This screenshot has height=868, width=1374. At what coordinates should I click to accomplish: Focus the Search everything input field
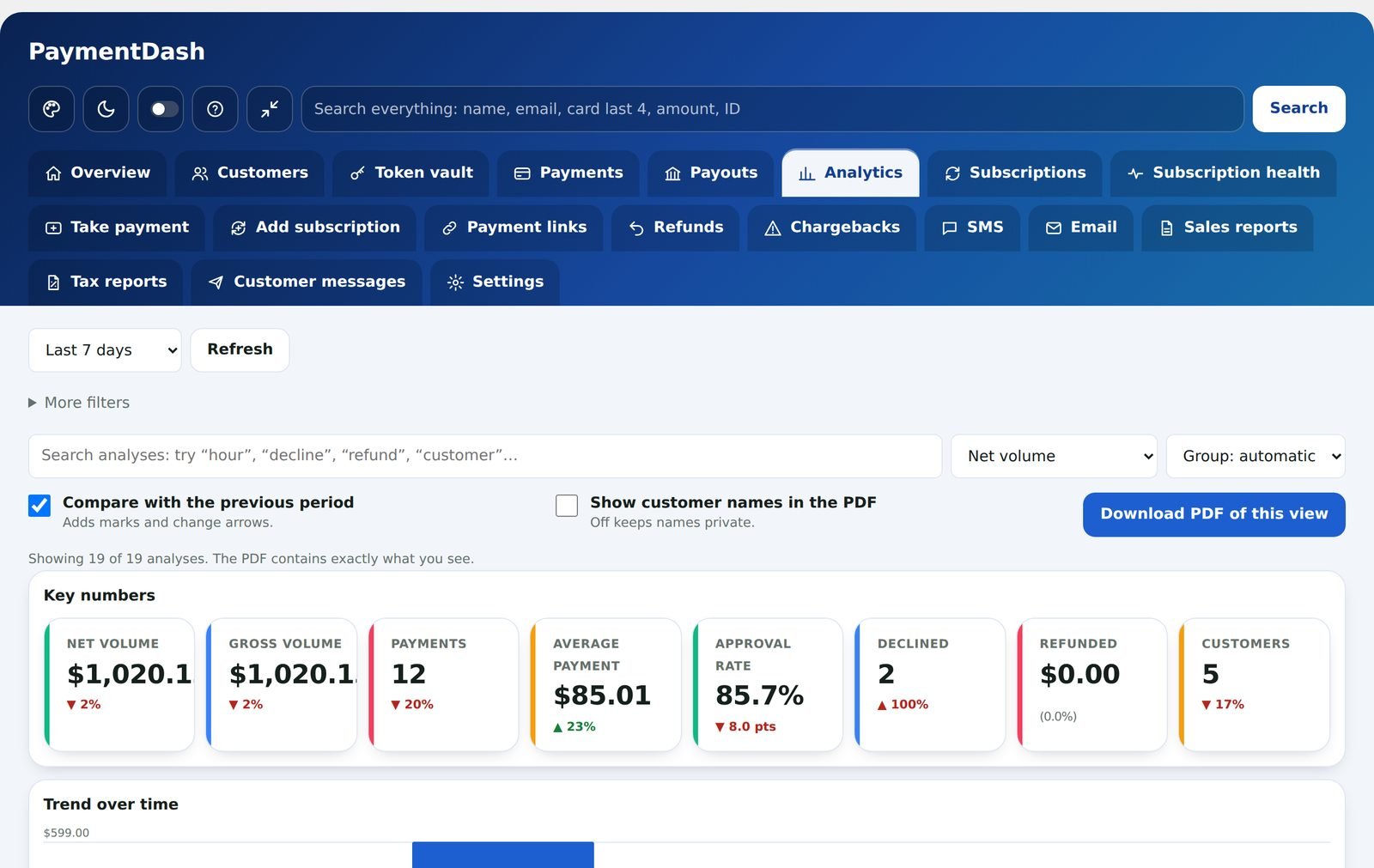[x=772, y=109]
